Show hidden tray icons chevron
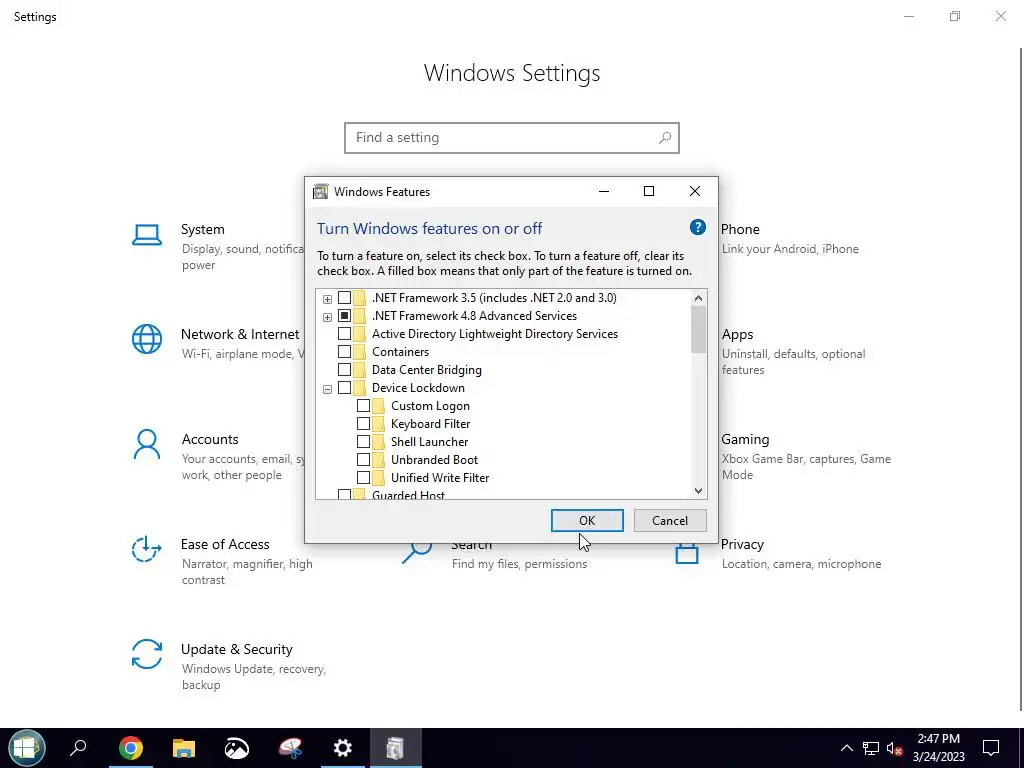 tap(846, 748)
